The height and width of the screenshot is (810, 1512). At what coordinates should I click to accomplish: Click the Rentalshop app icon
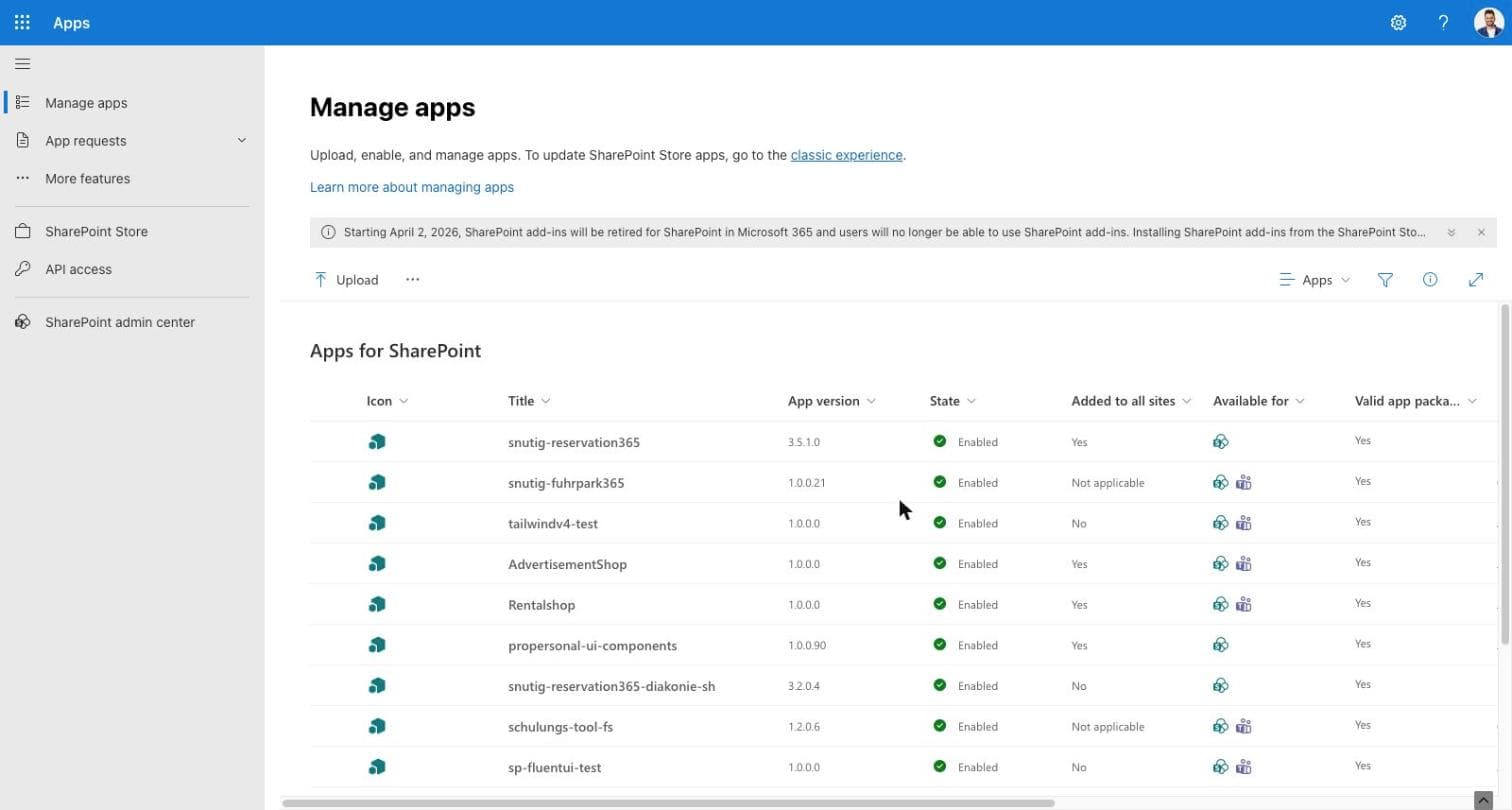377,605
